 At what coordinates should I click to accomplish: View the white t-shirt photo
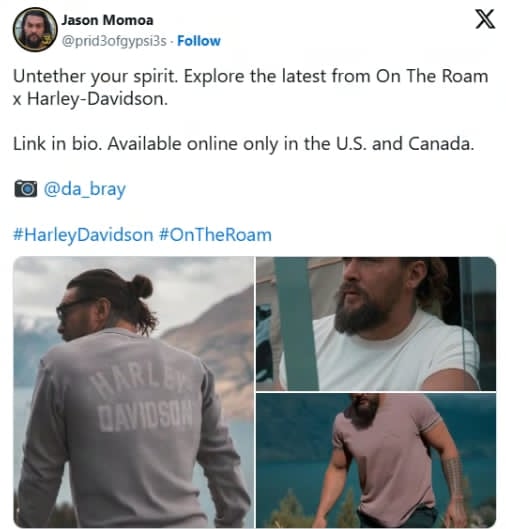tap(376, 324)
